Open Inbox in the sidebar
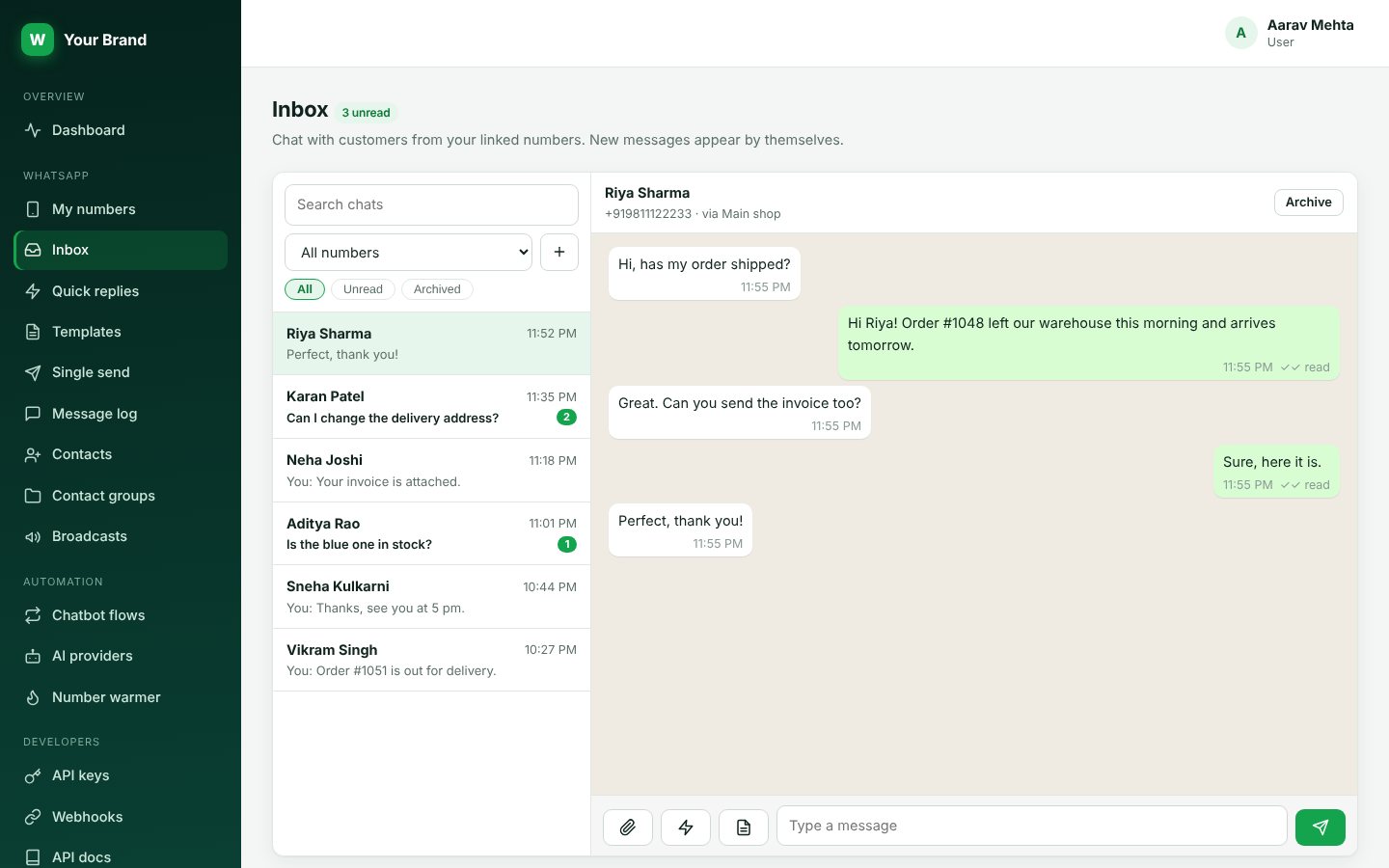 [x=121, y=250]
